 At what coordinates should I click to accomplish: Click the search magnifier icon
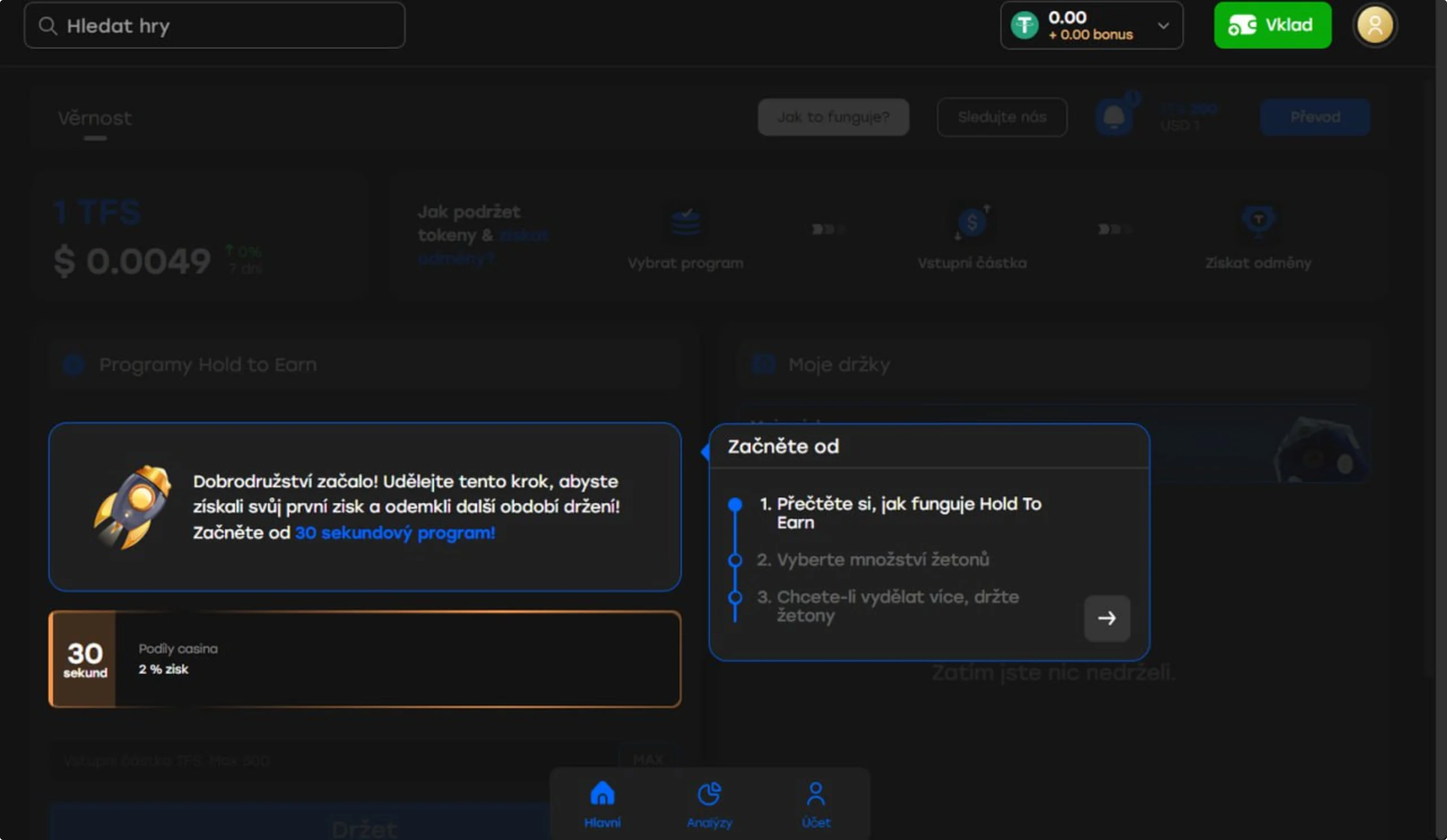47,26
